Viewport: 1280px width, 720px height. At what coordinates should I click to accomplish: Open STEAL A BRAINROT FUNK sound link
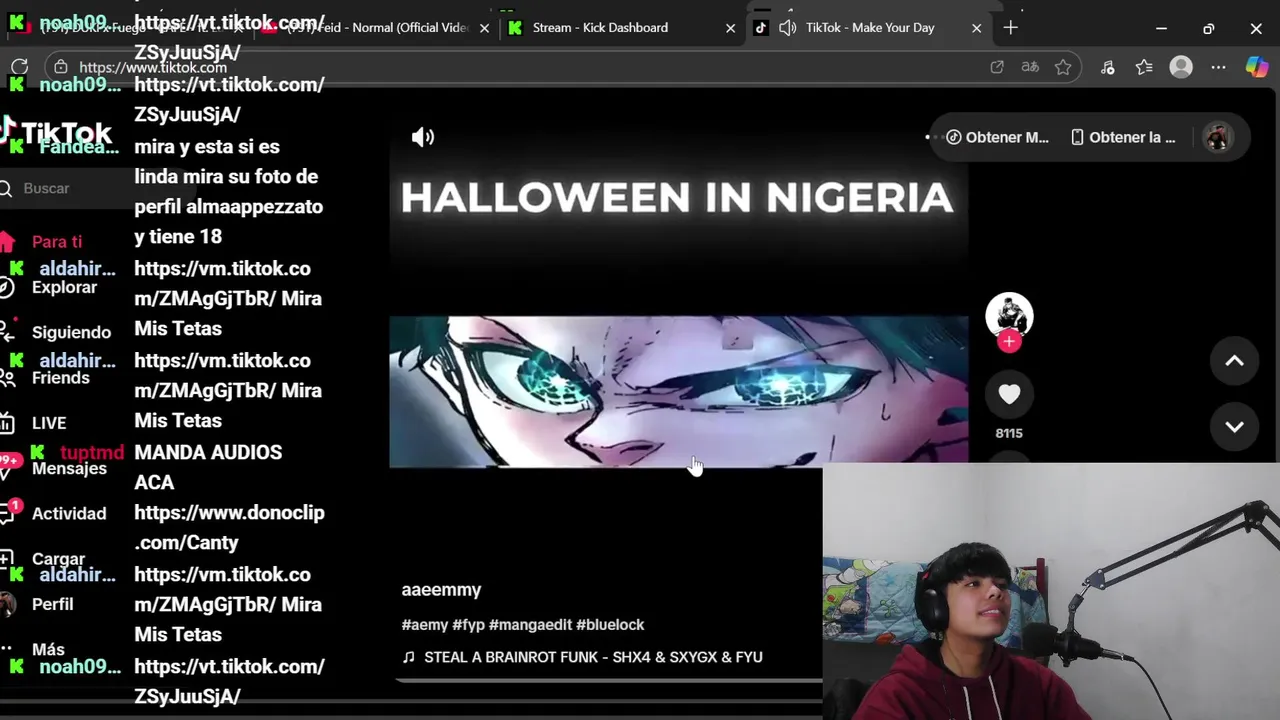(582, 657)
